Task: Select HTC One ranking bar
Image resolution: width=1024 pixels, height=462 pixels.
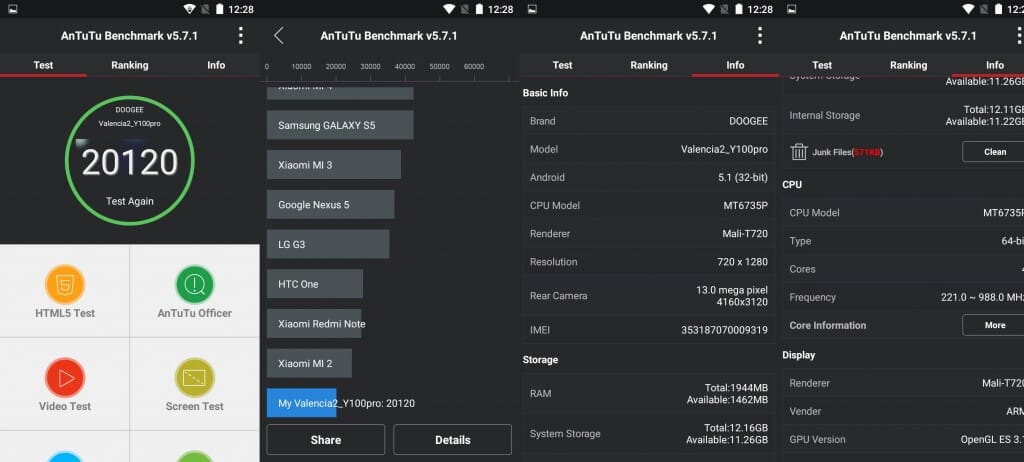Action: pos(315,284)
